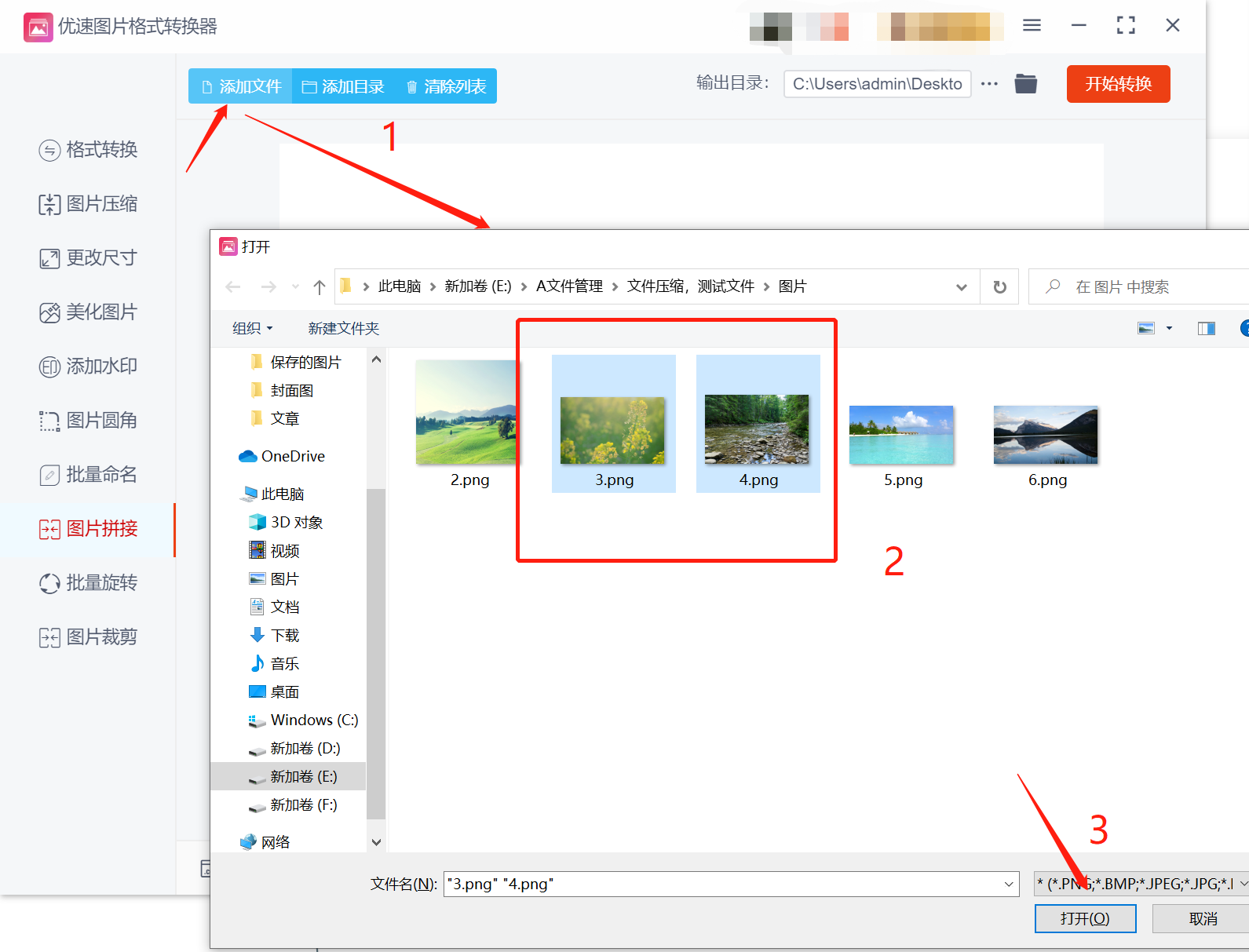Click the three-dots output path browse icon
Screen dimensions: 1249x952
[989, 84]
